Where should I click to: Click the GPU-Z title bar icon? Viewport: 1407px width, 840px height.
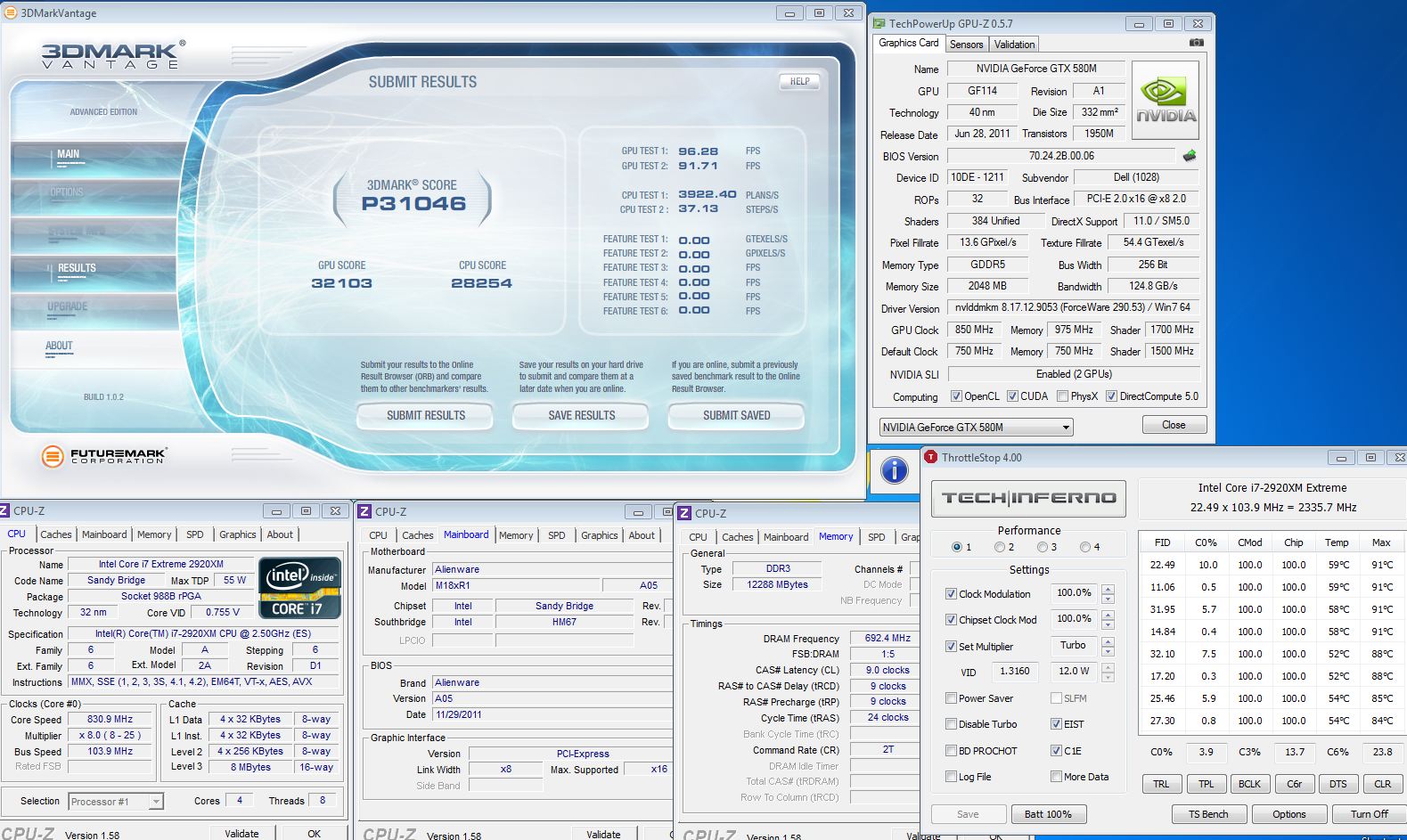click(879, 24)
